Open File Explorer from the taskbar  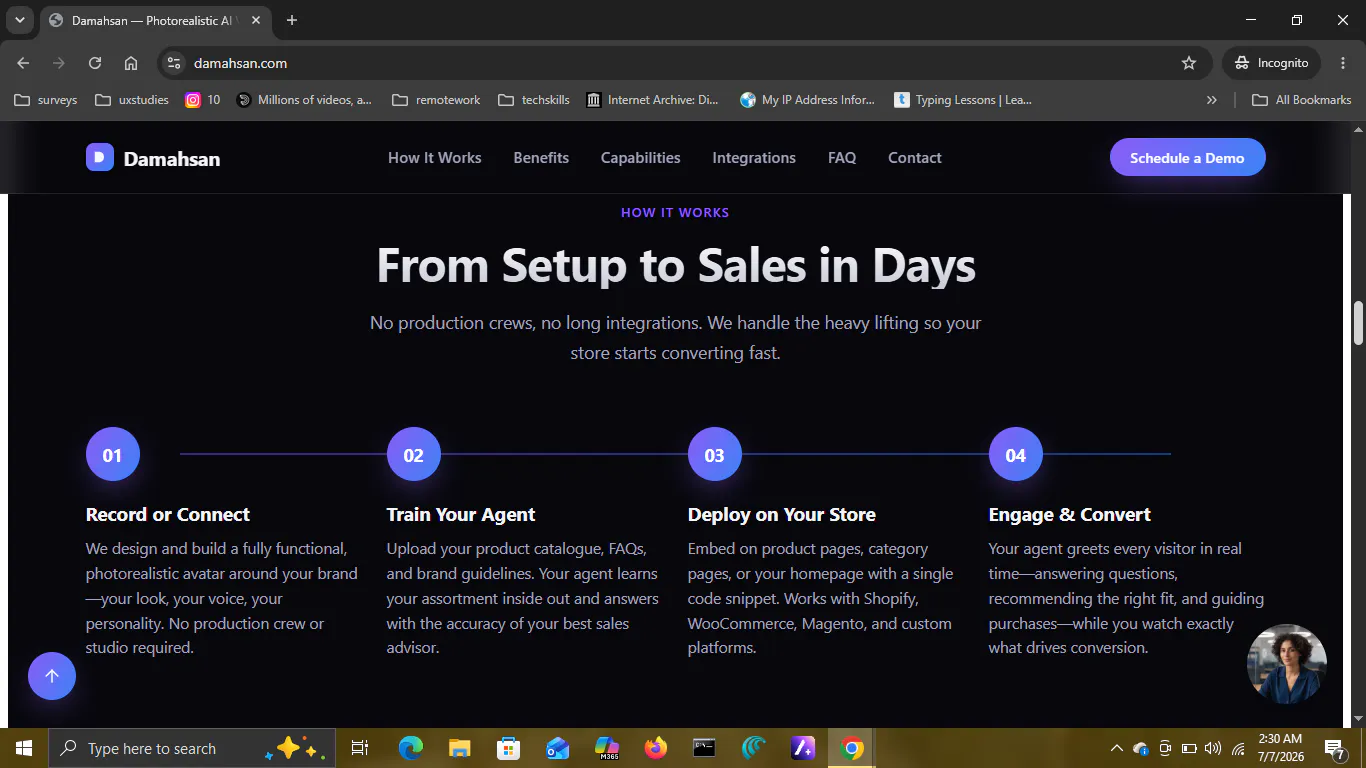click(459, 748)
